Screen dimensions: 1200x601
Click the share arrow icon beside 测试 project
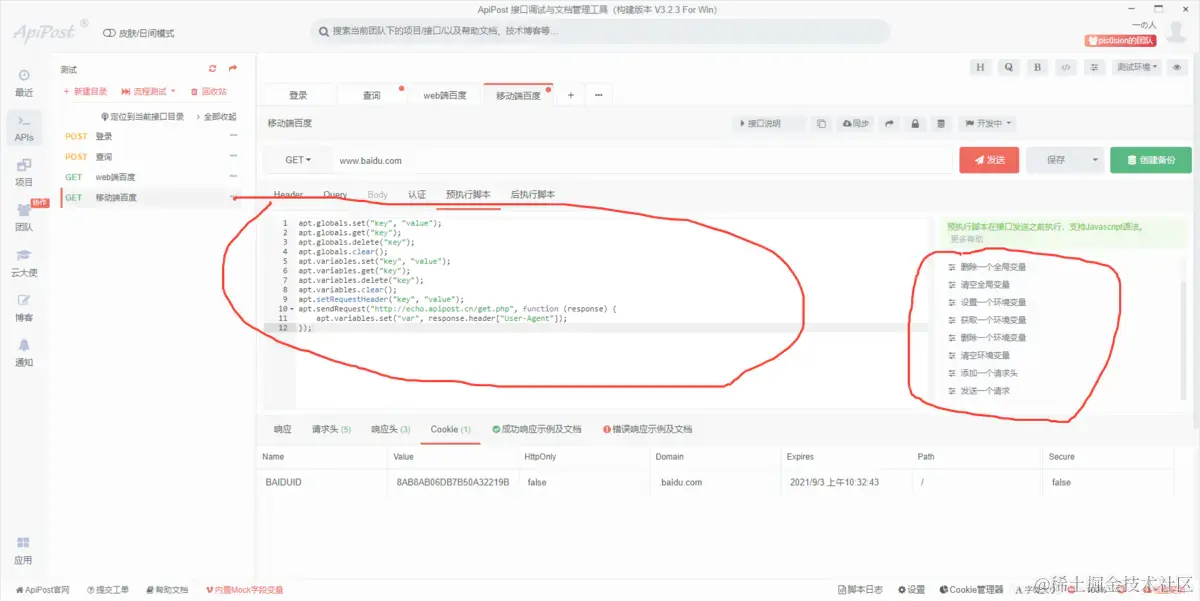click(232, 69)
